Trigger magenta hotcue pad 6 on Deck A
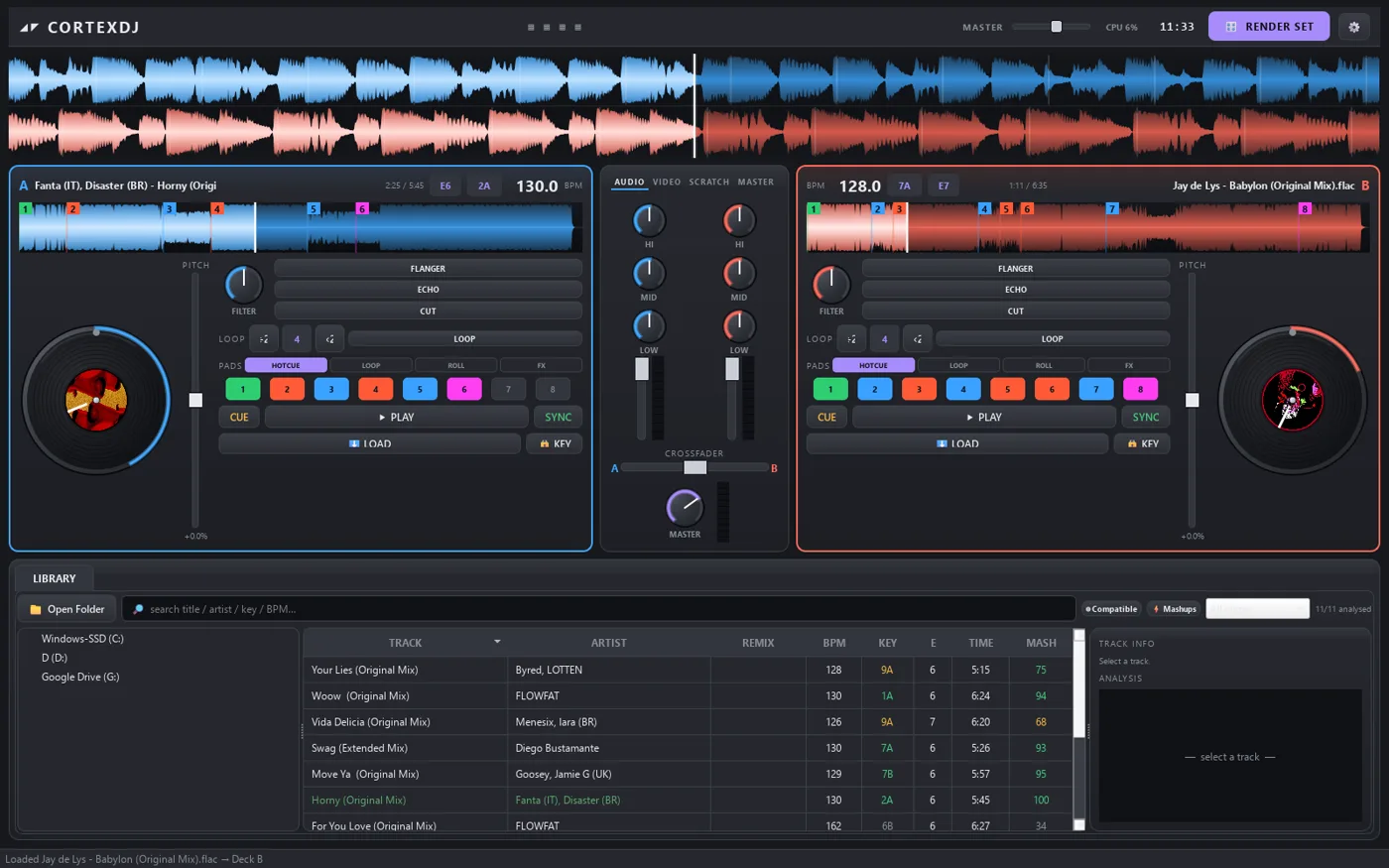This screenshot has width=1389, height=868. point(463,389)
